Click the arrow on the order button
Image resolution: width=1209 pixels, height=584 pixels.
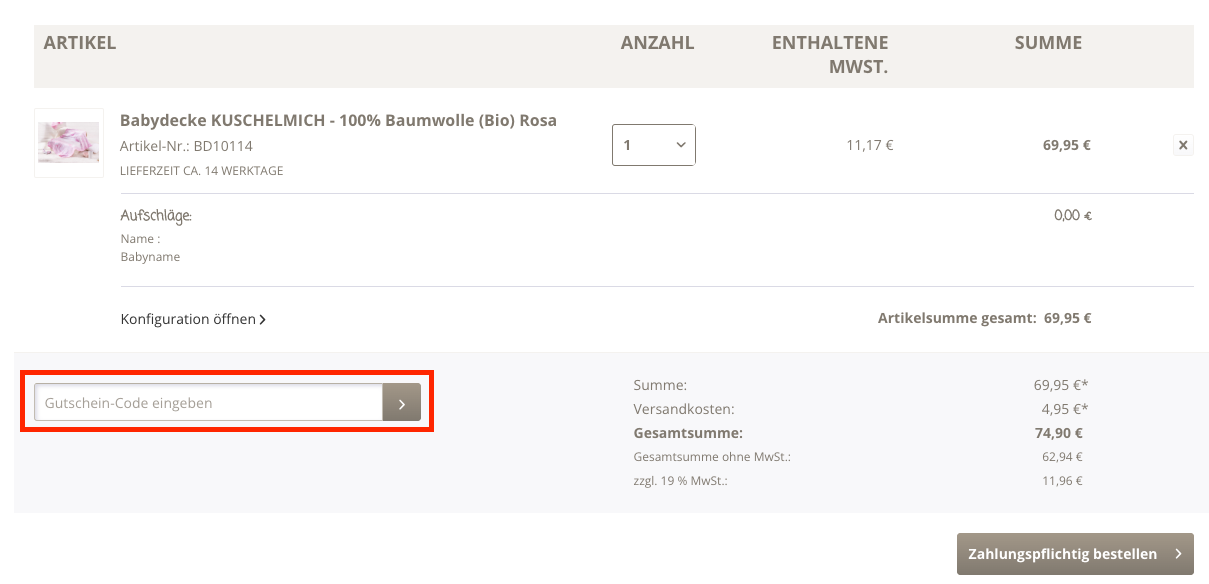[1178, 554]
